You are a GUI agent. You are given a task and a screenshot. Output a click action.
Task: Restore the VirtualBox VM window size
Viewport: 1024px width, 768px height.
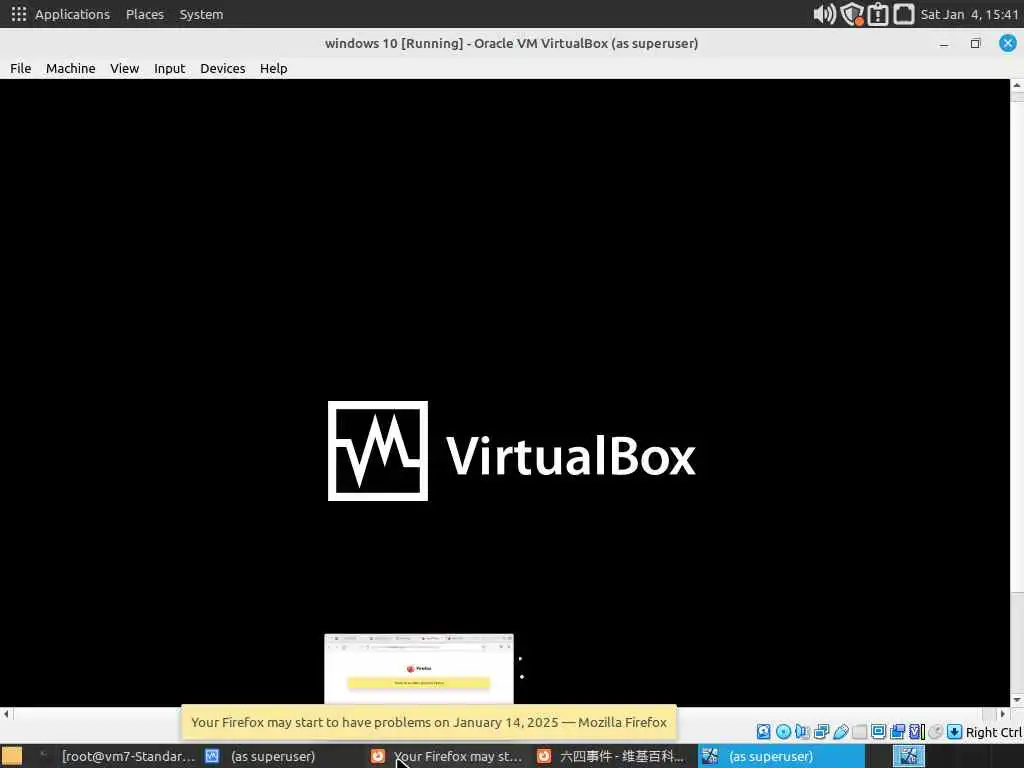pyautogui.click(x=975, y=44)
